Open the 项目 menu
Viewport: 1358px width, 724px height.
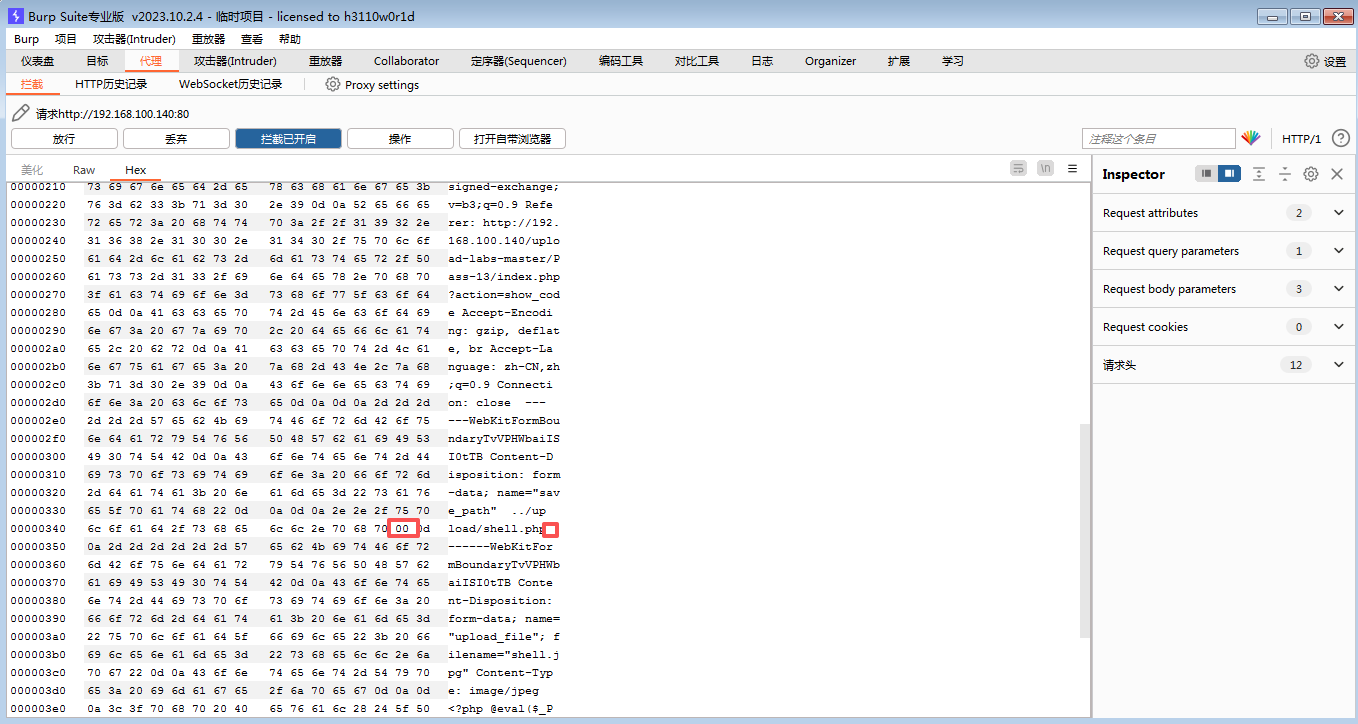click(x=66, y=39)
